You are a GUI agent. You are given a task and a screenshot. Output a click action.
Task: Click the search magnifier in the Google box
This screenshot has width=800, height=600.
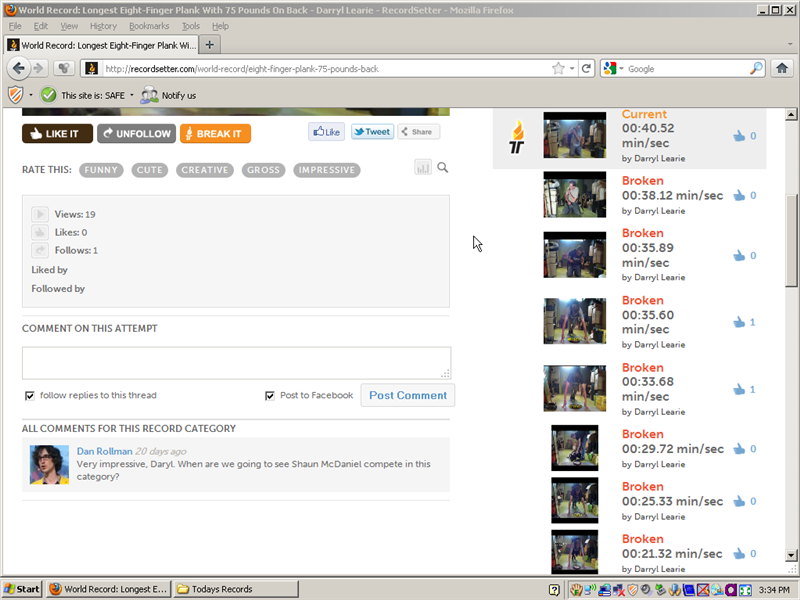tap(756, 68)
